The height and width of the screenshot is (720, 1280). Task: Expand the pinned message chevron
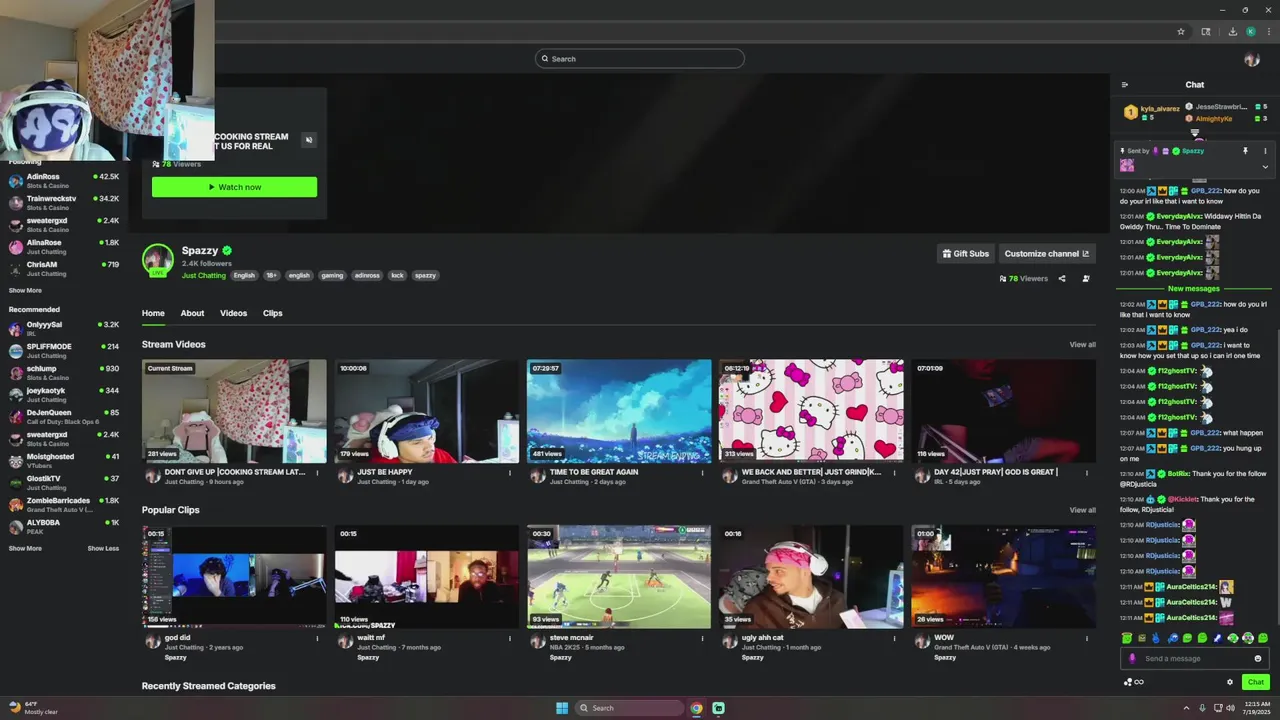(x=1265, y=167)
